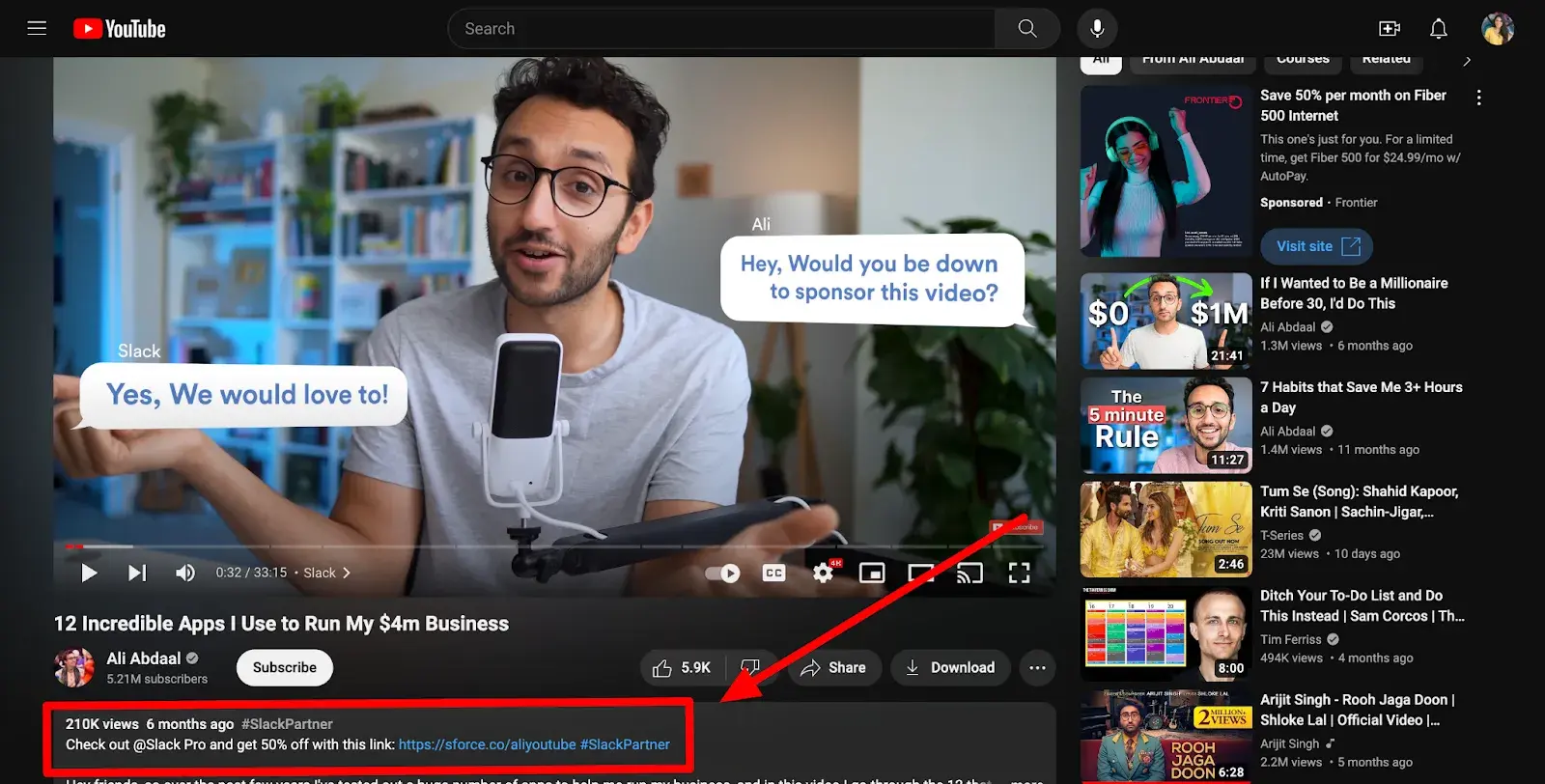Open the hamburger guide menu
Image resolution: width=1545 pixels, height=784 pixels.
point(37,28)
